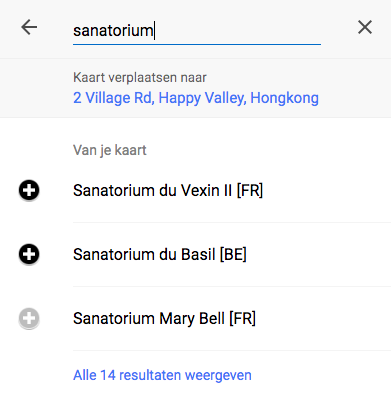Click the [FR] tag of Mary Bell
The width and height of the screenshot is (391, 398).
point(242,319)
